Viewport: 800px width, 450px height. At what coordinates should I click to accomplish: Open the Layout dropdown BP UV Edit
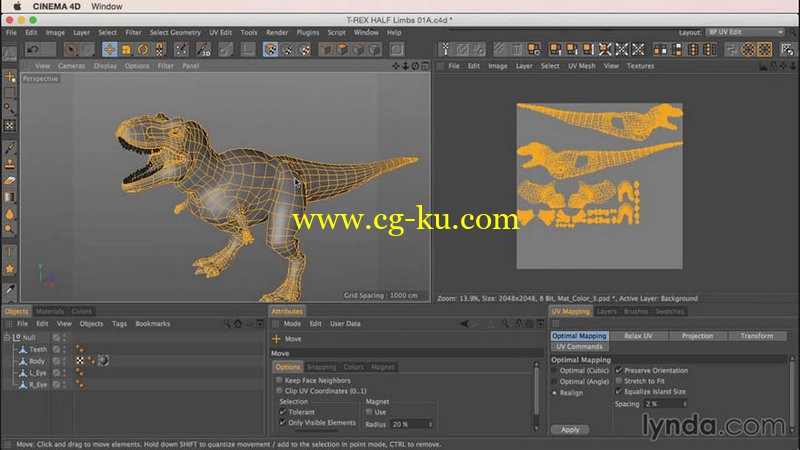(745, 32)
